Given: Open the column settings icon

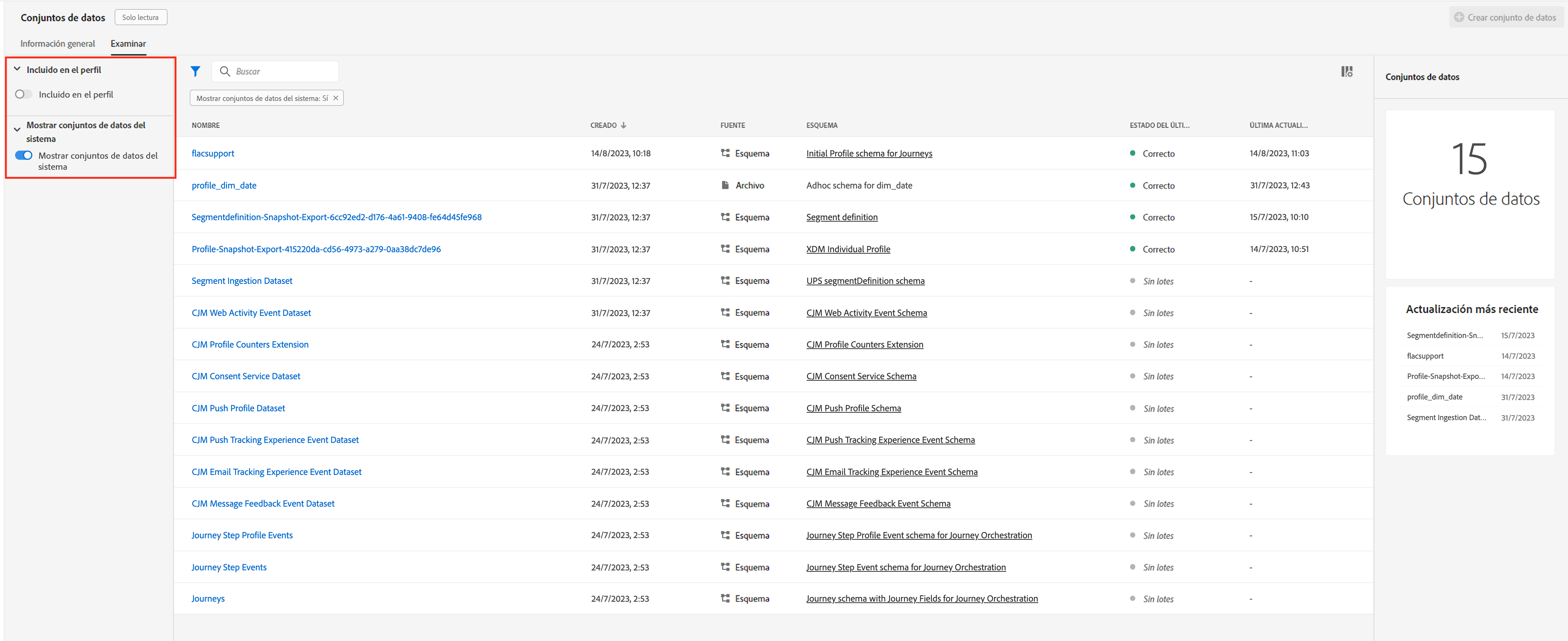Looking at the screenshot, I should point(1346,71).
